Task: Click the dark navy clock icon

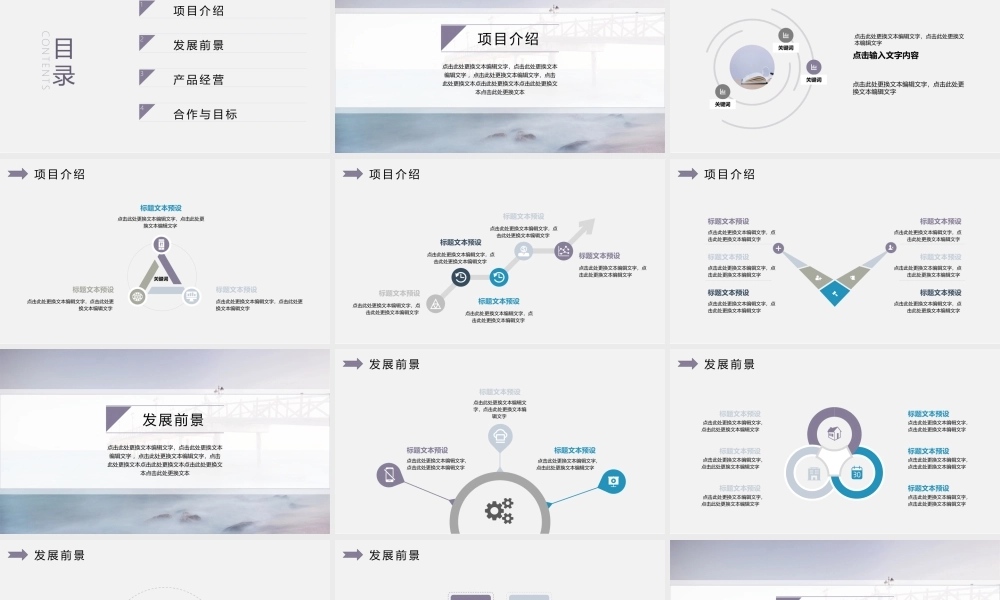Action: (x=461, y=277)
